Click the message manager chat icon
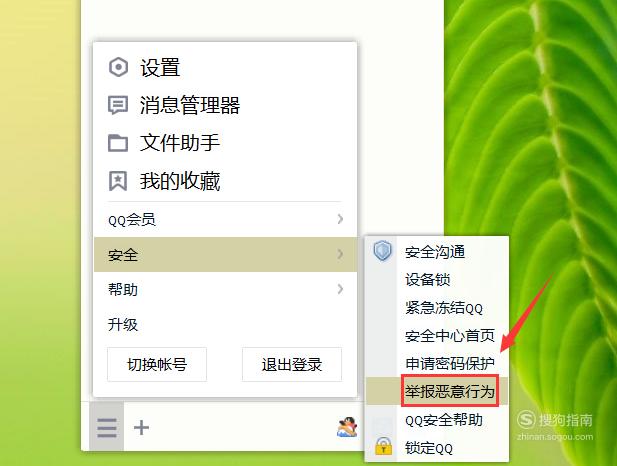617x466 pixels. click(x=118, y=105)
